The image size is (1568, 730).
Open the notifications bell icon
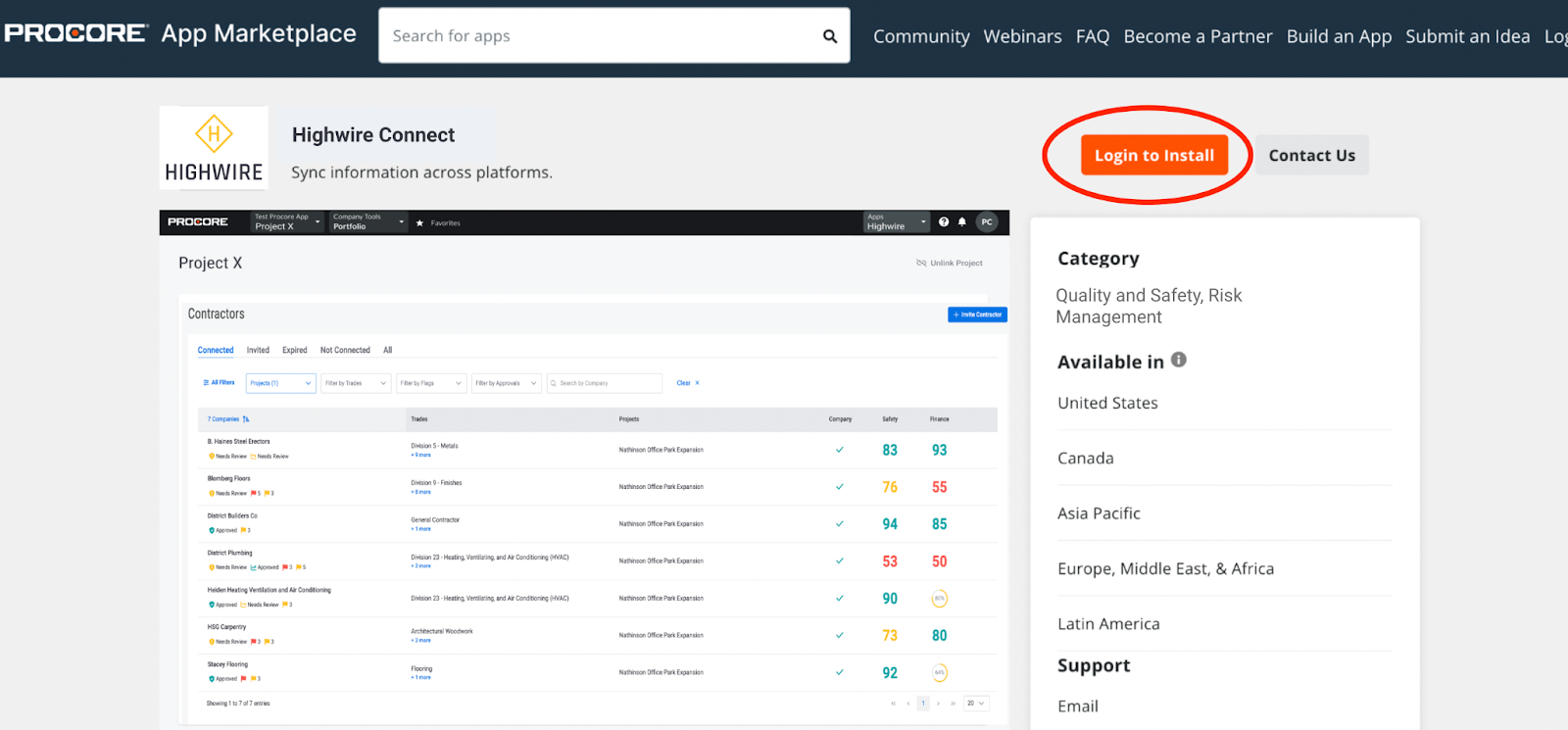(x=962, y=222)
